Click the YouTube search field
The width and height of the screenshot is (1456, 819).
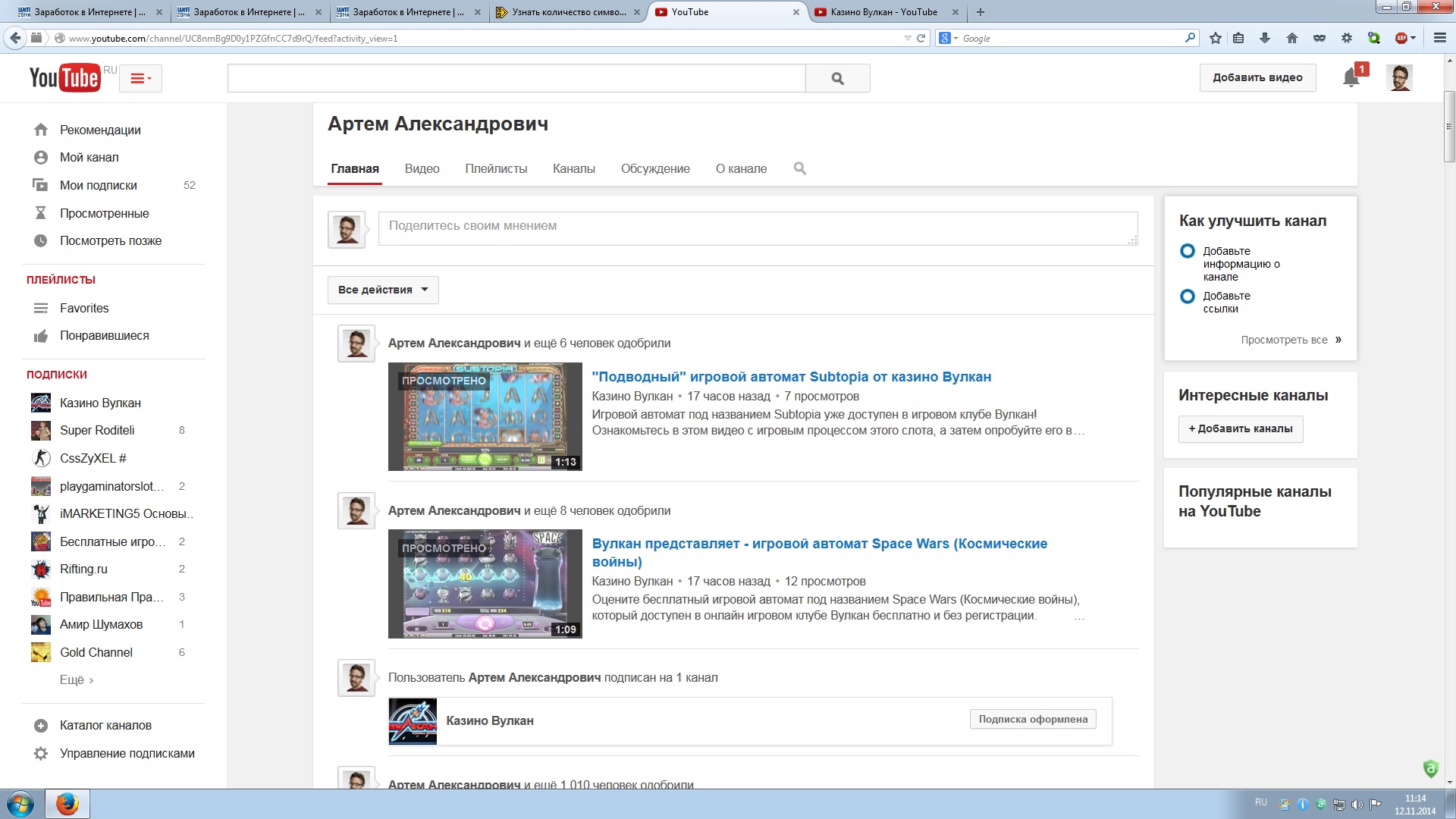tap(516, 78)
